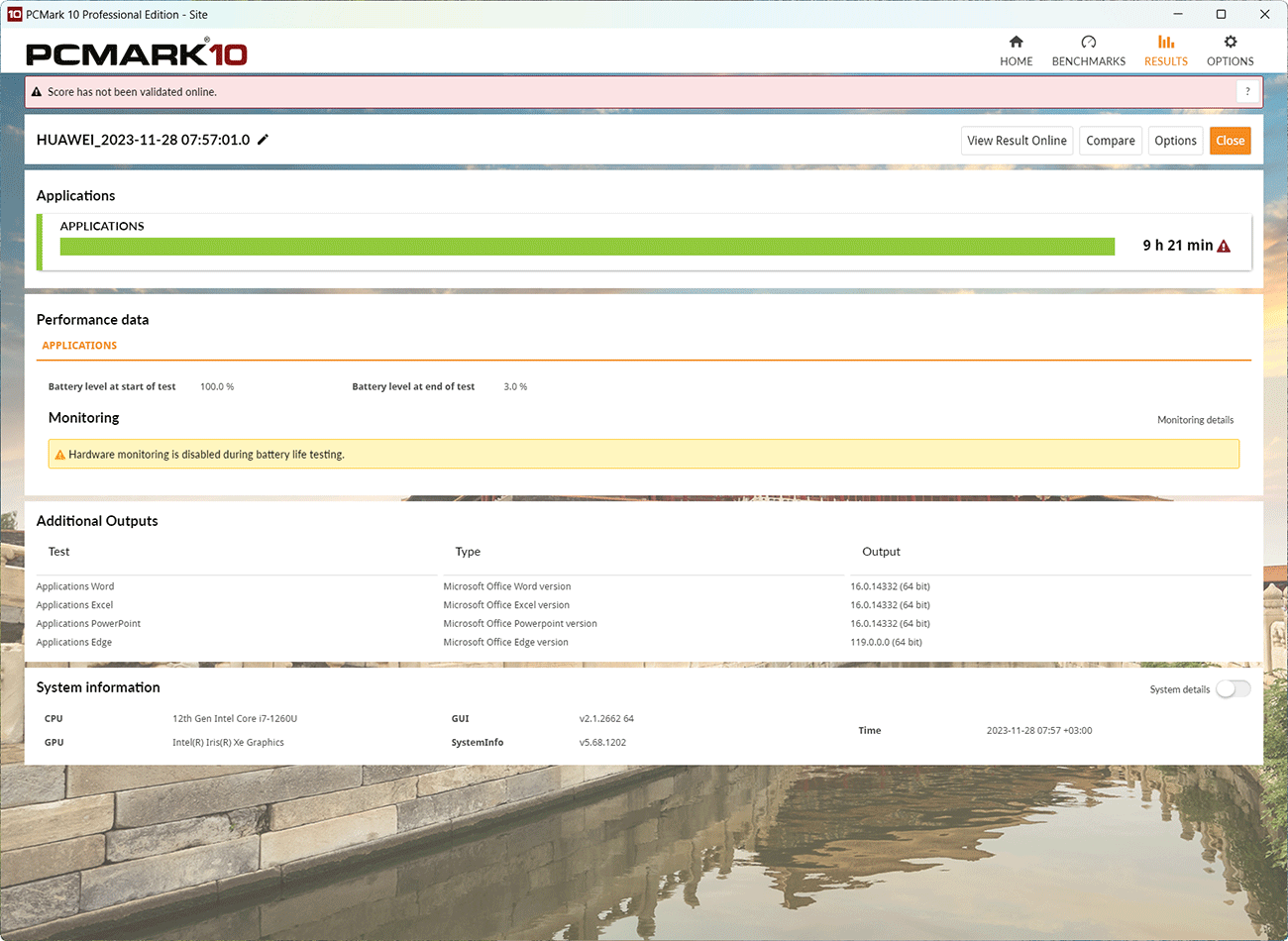
Task: Click Microsoft Office Word version cell
Action: pos(507,586)
